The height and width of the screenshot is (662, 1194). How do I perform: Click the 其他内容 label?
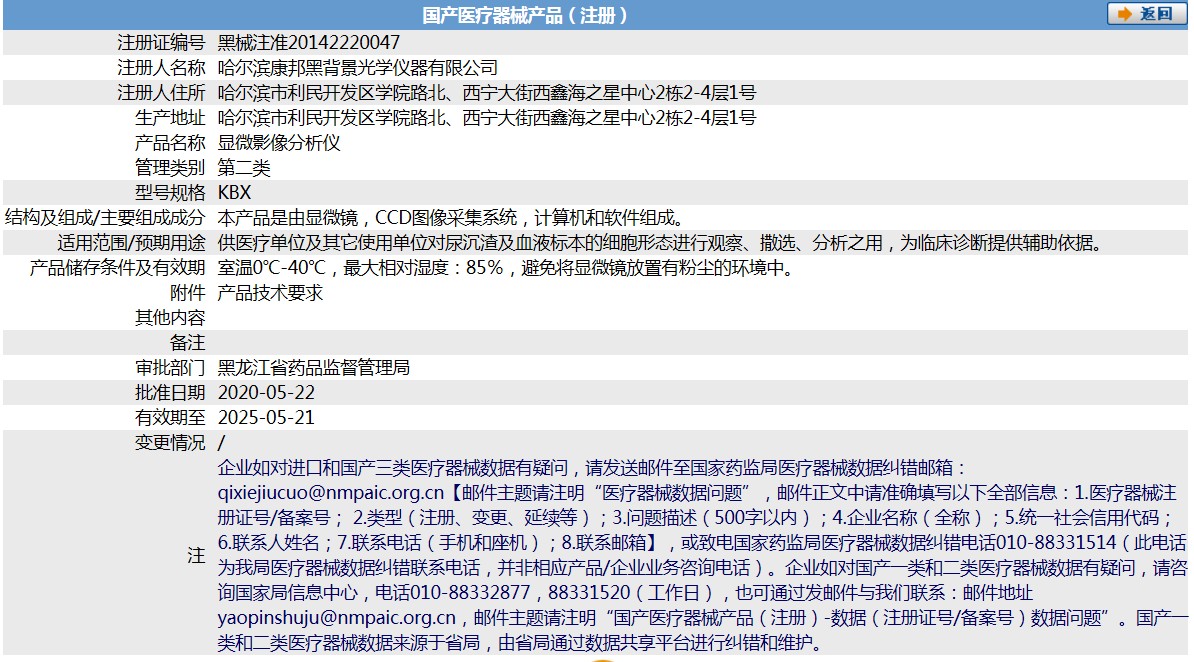click(170, 318)
